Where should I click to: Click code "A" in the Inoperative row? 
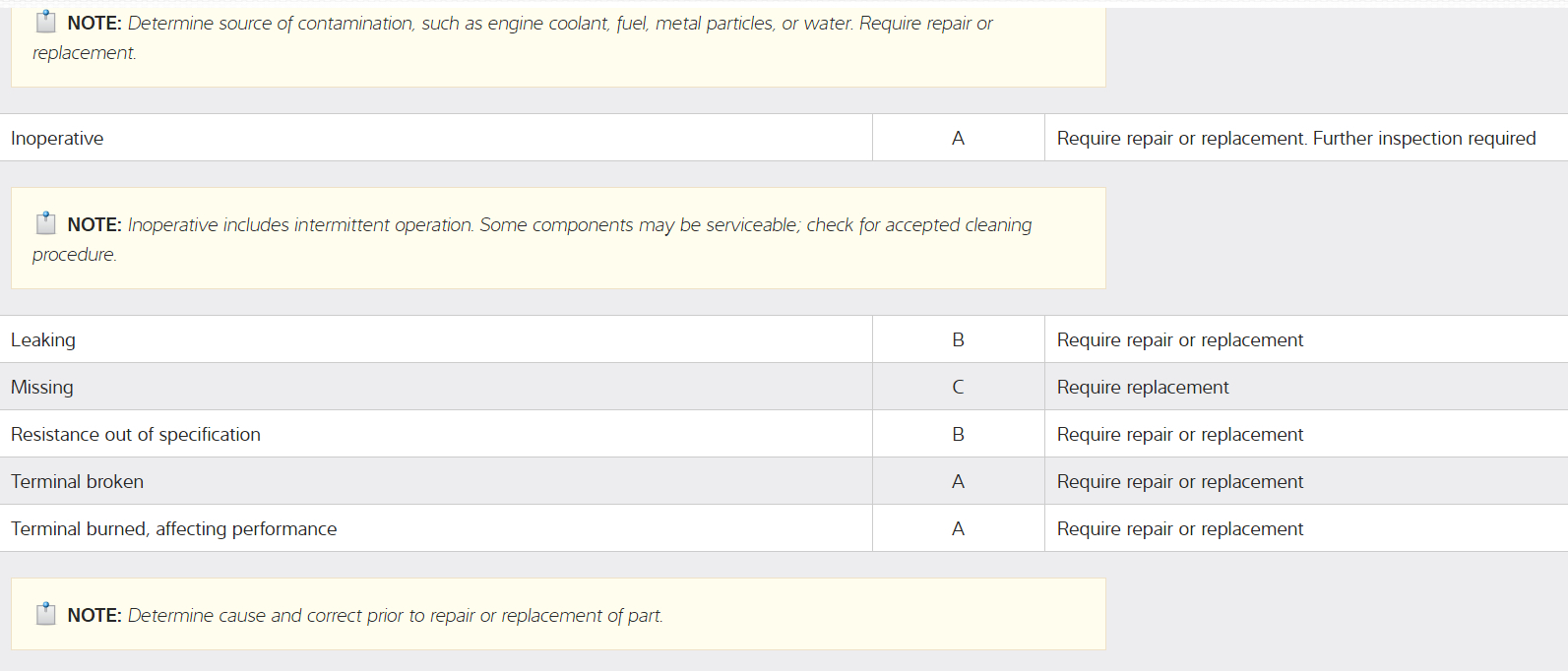click(x=958, y=139)
